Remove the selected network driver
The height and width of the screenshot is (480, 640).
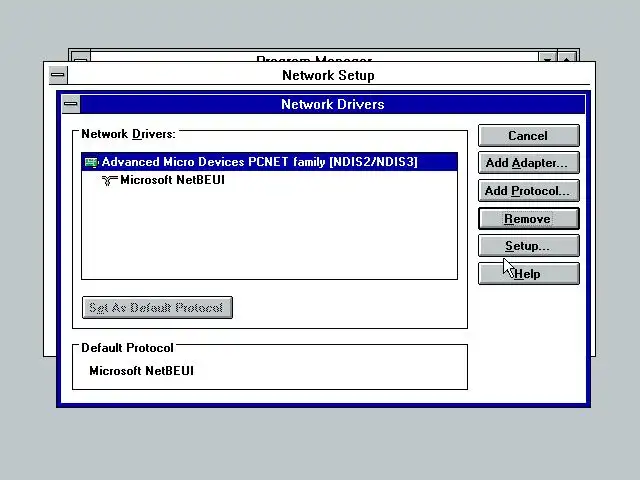(529, 219)
